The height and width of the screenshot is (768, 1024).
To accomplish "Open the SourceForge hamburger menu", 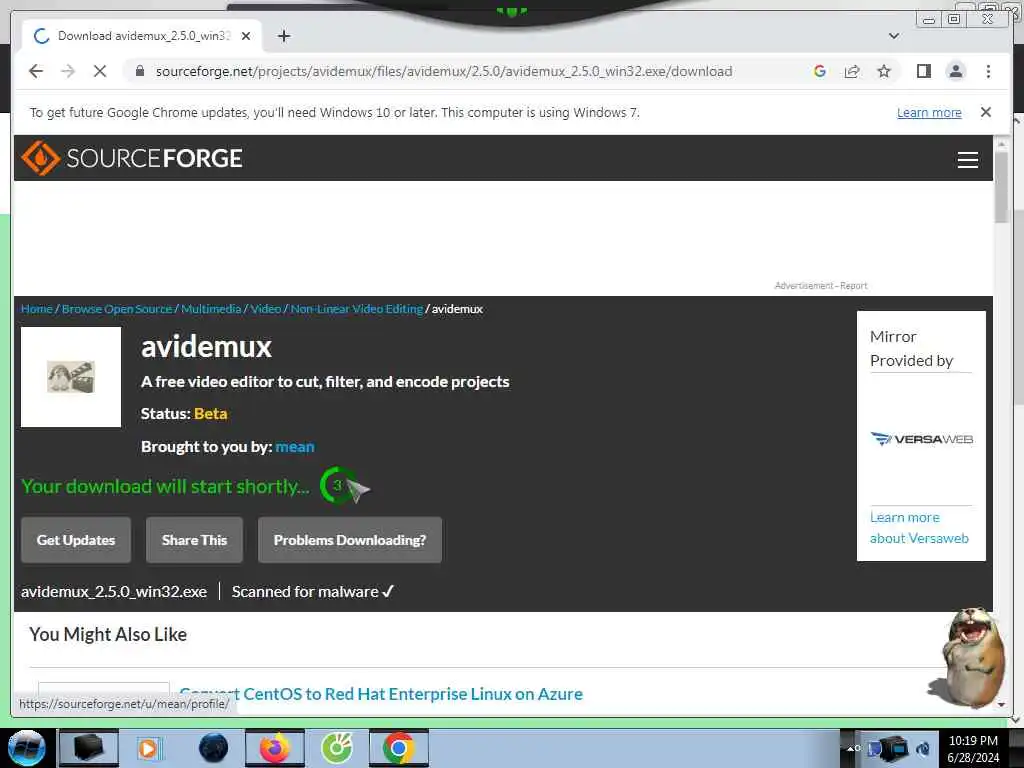I will click(x=967, y=159).
